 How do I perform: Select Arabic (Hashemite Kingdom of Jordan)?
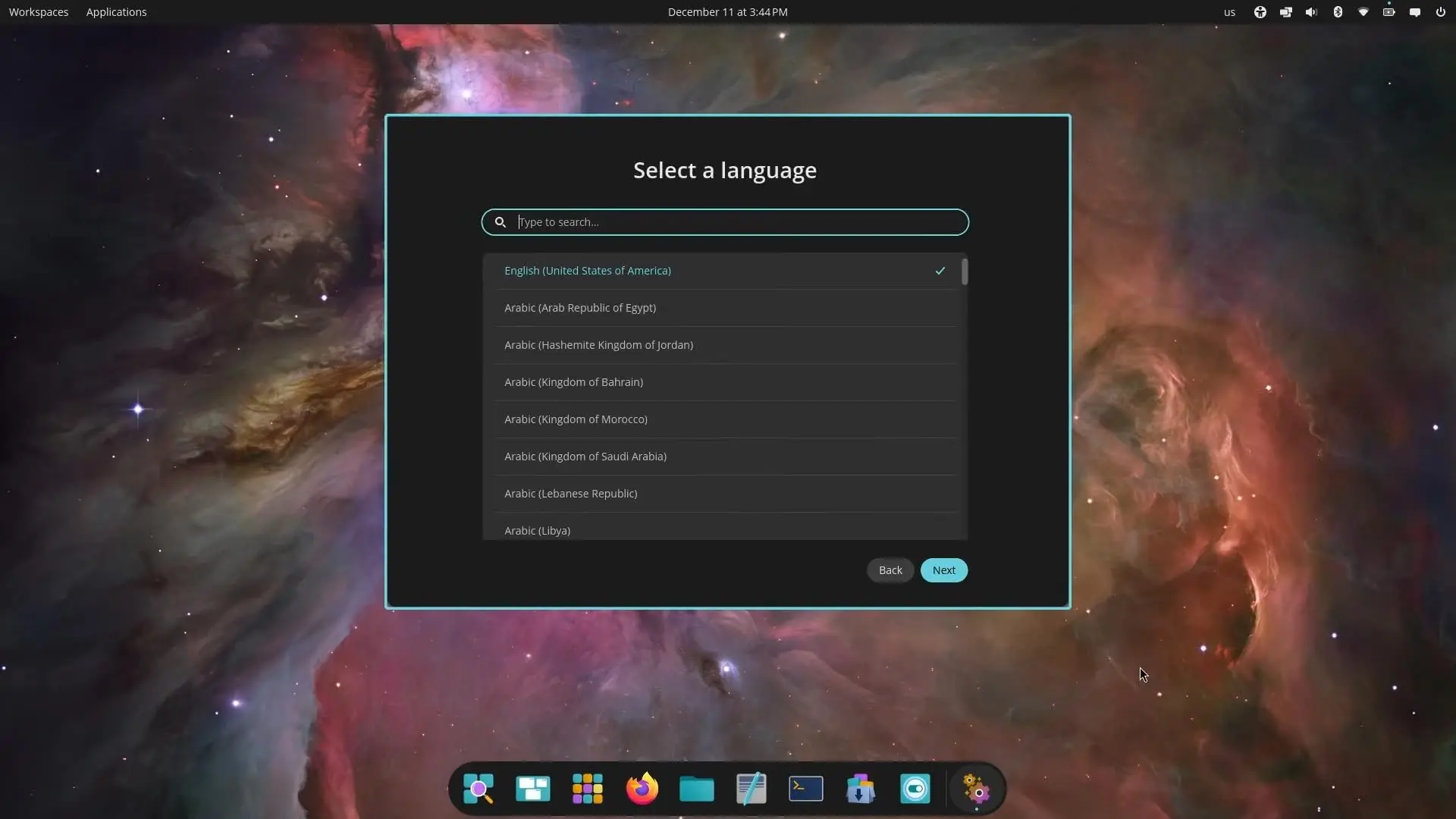[x=725, y=345]
